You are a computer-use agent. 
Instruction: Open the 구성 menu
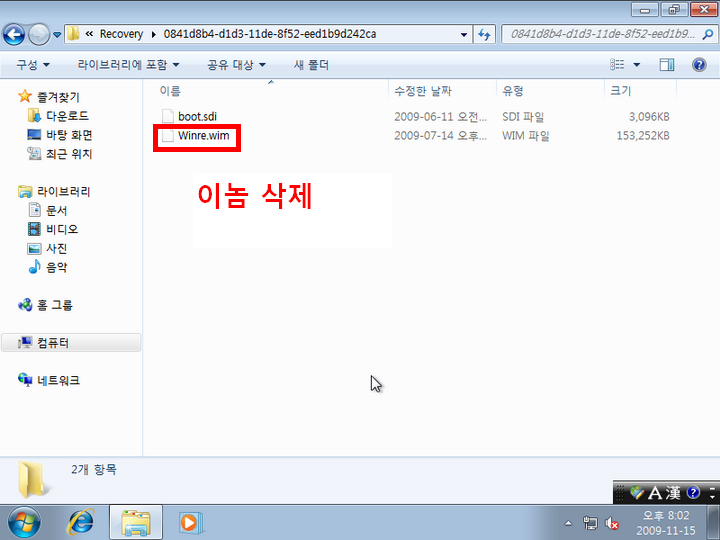pyautogui.click(x=33, y=65)
